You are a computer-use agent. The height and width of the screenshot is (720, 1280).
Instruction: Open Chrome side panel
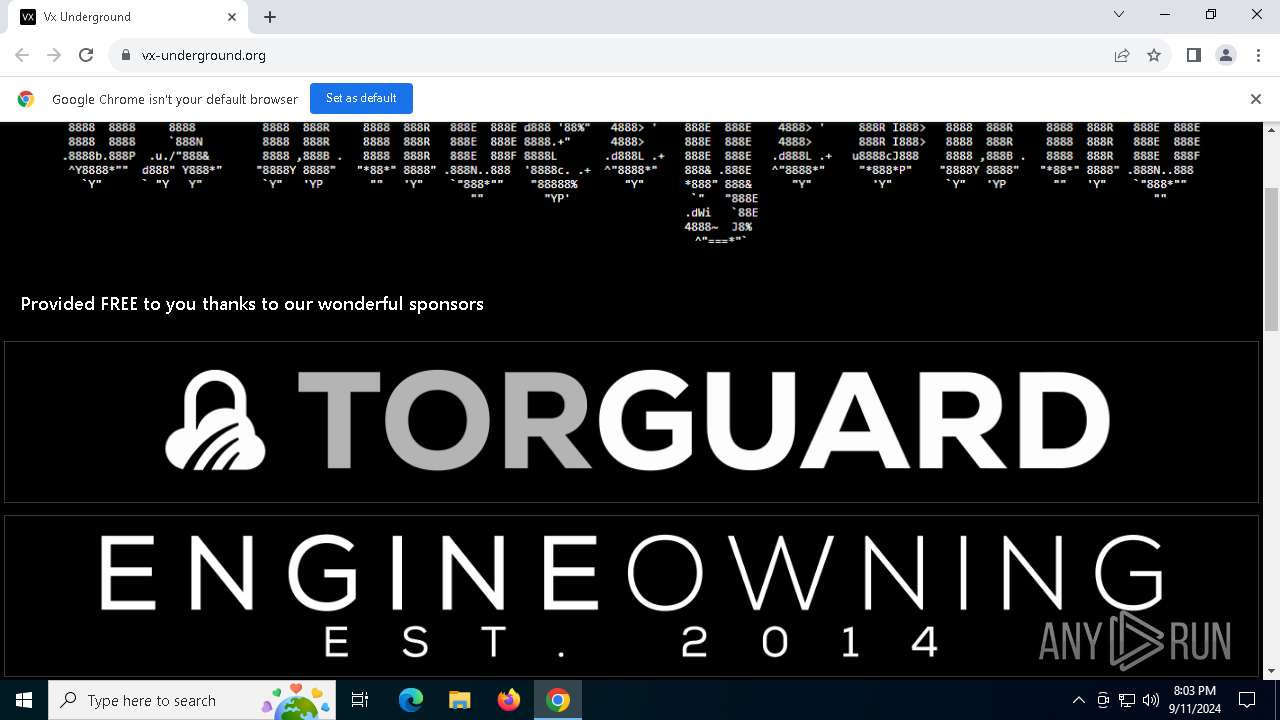1193,55
